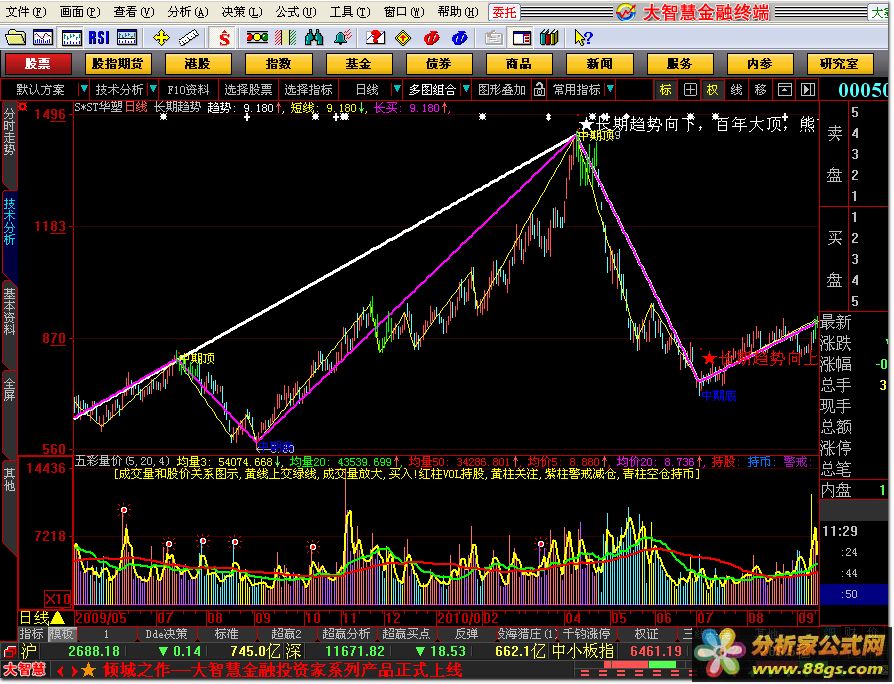The image size is (894, 684).
Task: Click the grid 田 icon in chart toolbar
Action: click(x=690, y=89)
